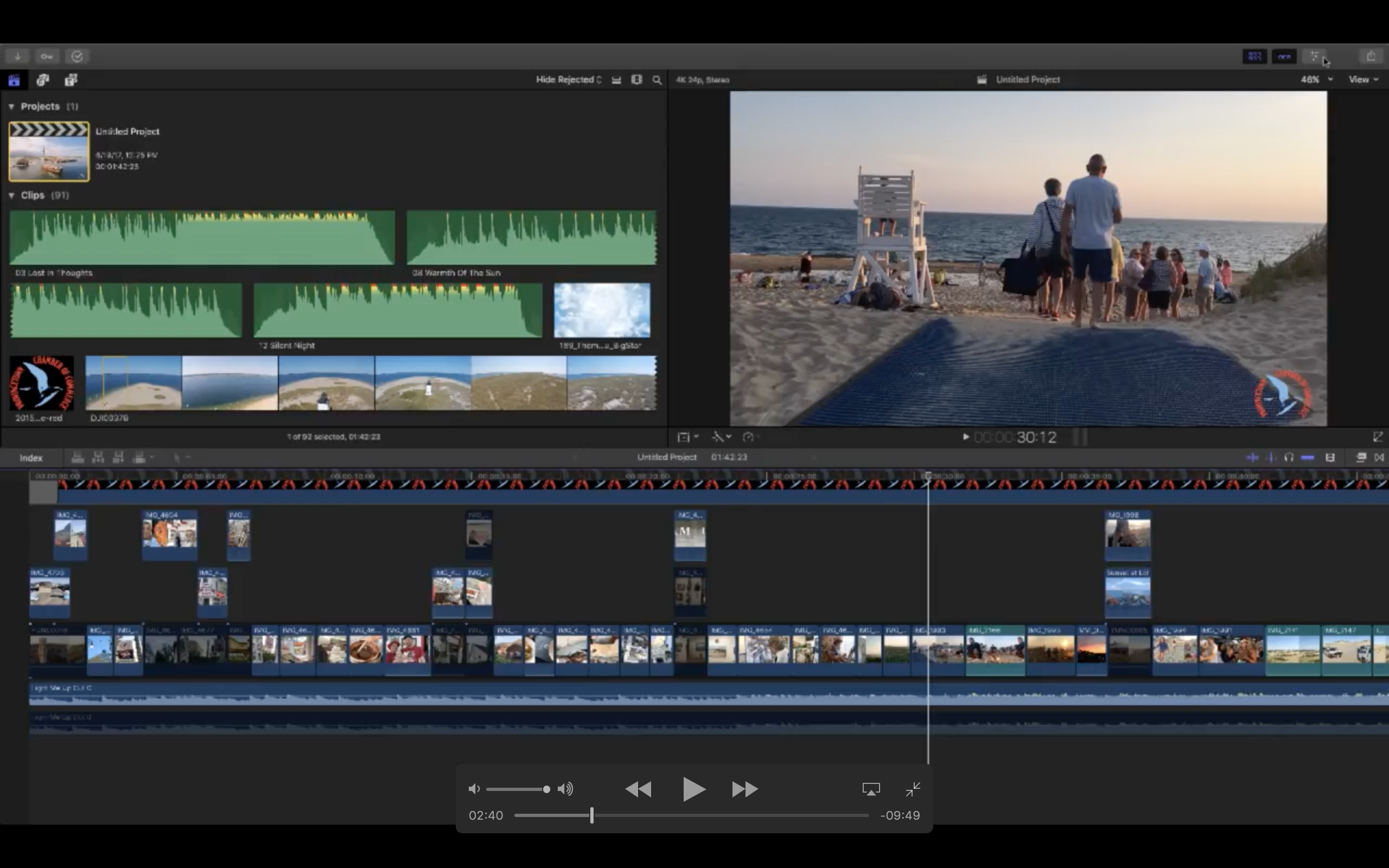
Task: Click the browser search magnifier icon
Action: (x=657, y=80)
